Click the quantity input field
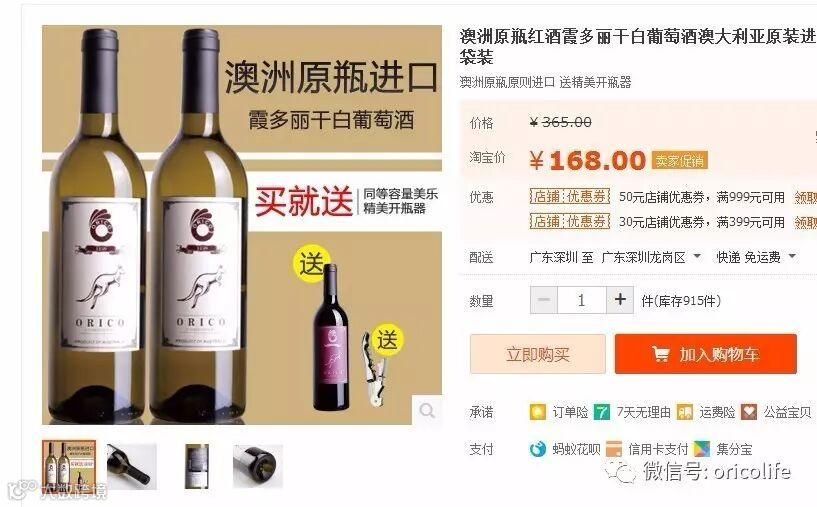The image size is (817, 507). point(581,300)
